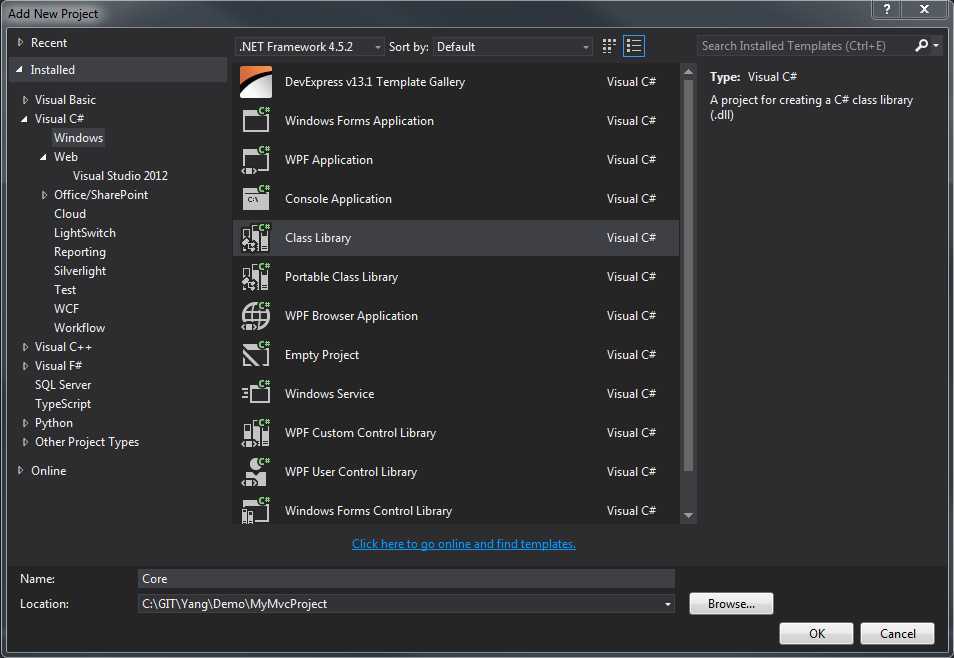Viewport: 954px width, 658px height.
Task: Select the Windows Service row text
Action: 329,394
